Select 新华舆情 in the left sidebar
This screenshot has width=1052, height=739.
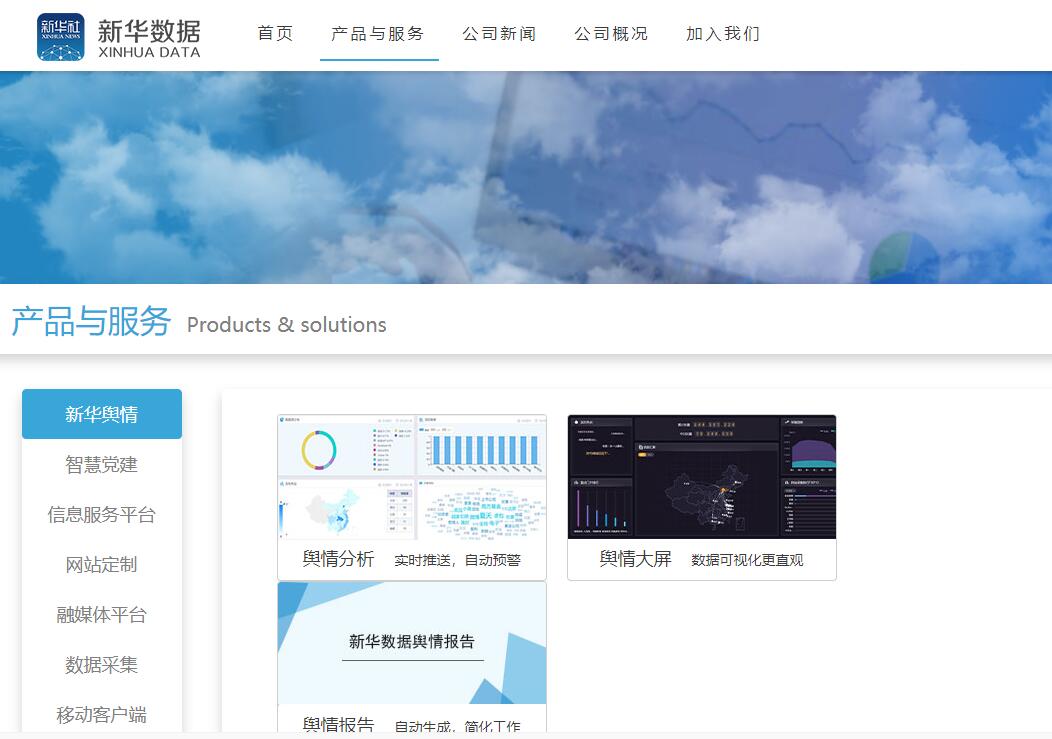click(x=102, y=414)
